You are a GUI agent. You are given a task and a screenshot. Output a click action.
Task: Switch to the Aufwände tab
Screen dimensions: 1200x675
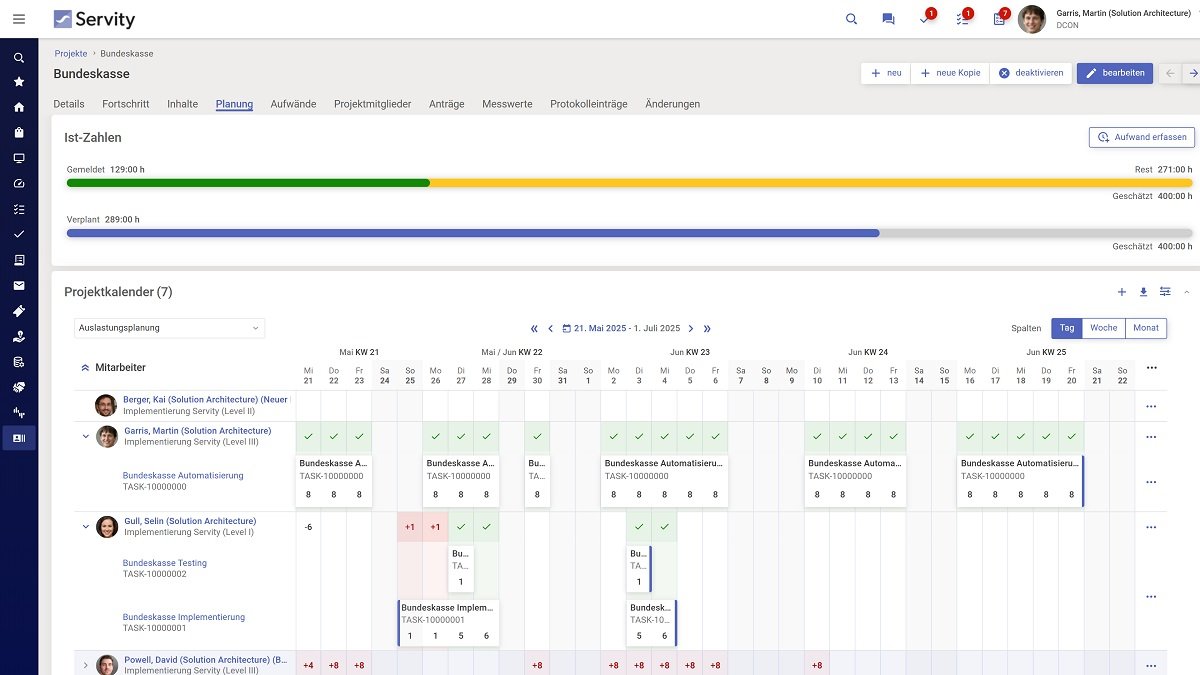tap(293, 104)
